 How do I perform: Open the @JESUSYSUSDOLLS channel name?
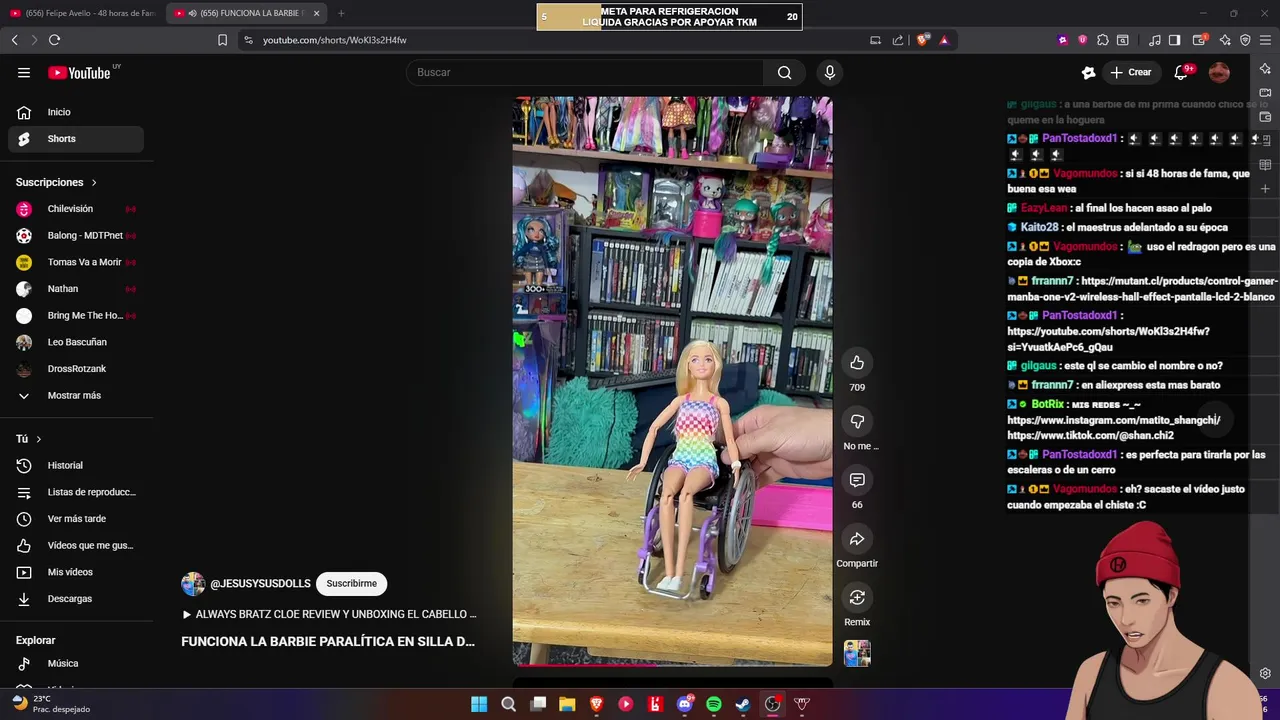pyautogui.click(x=260, y=584)
